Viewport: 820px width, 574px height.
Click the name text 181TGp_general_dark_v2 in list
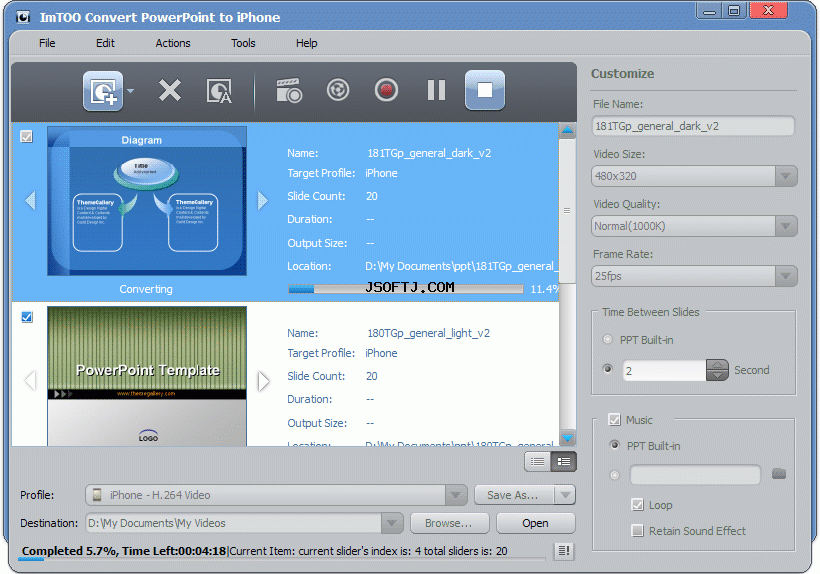(429, 153)
